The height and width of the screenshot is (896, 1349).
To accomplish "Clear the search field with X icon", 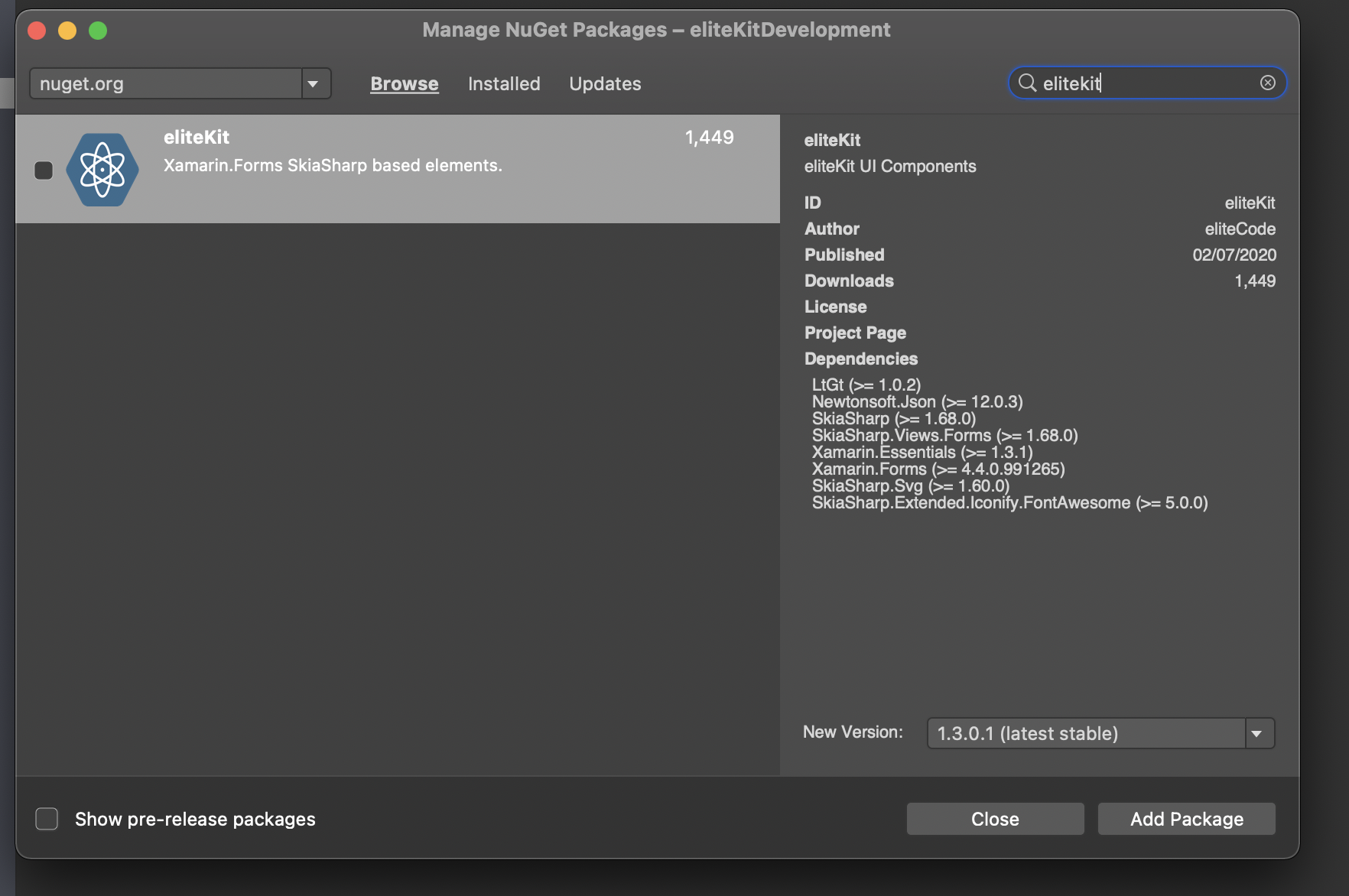I will pyautogui.click(x=1267, y=83).
